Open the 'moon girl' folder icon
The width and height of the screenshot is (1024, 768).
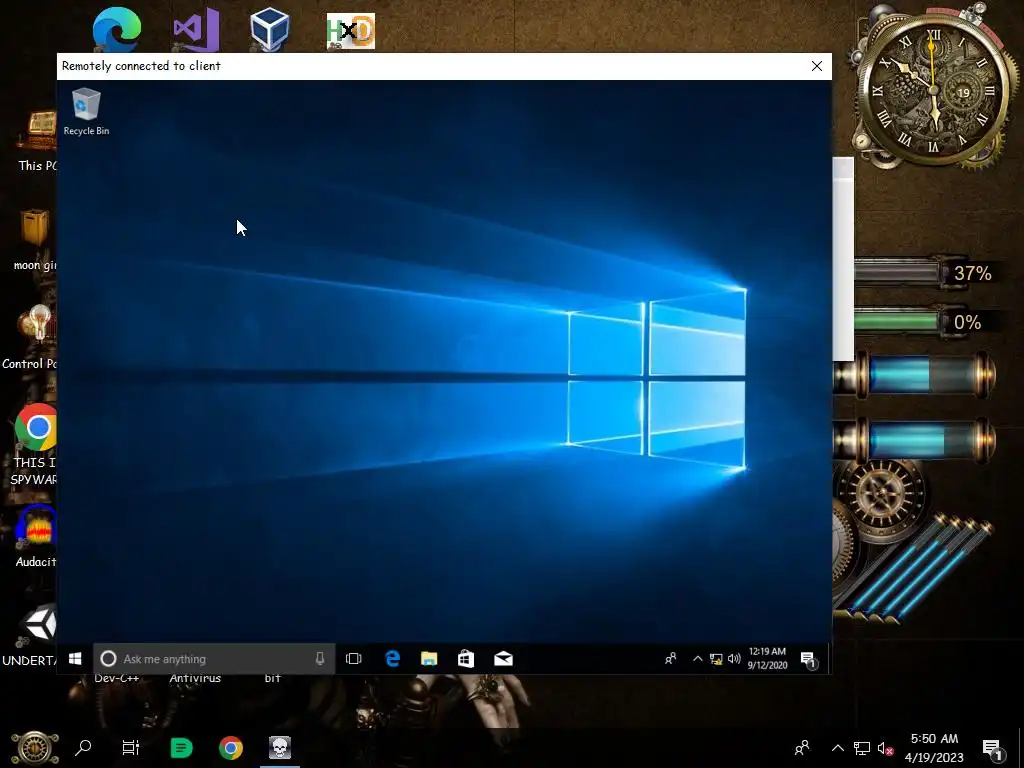coord(34,240)
